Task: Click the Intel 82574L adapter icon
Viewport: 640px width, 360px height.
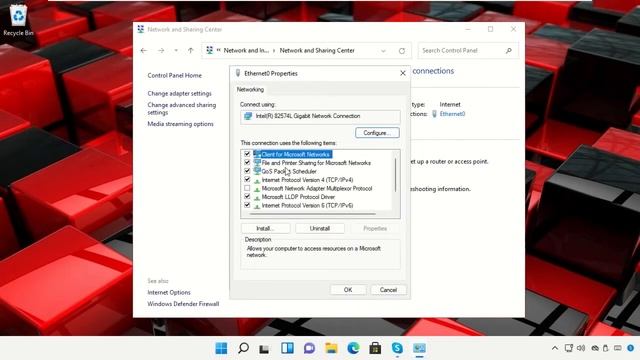Action: point(248,116)
